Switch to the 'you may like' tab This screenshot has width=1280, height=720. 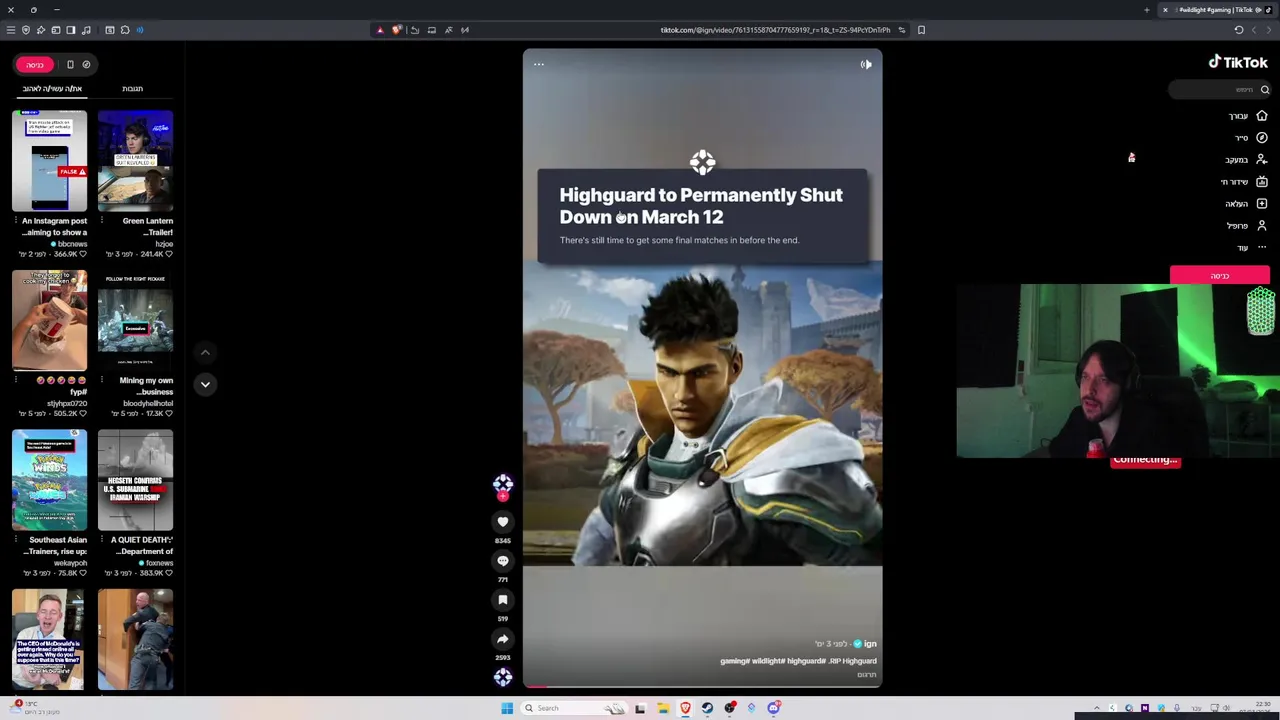(x=52, y=89)
